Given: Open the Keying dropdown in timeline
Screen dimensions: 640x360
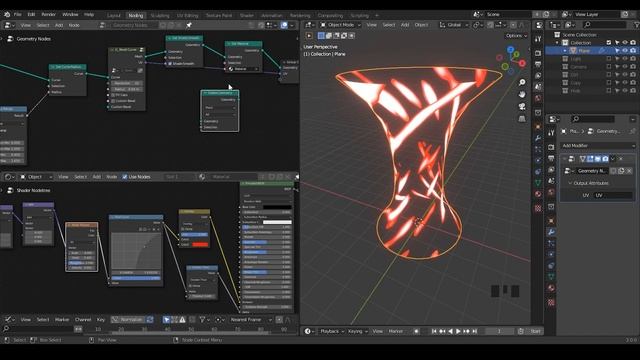Looking at the screenshot, I should [x=357, y=331].
